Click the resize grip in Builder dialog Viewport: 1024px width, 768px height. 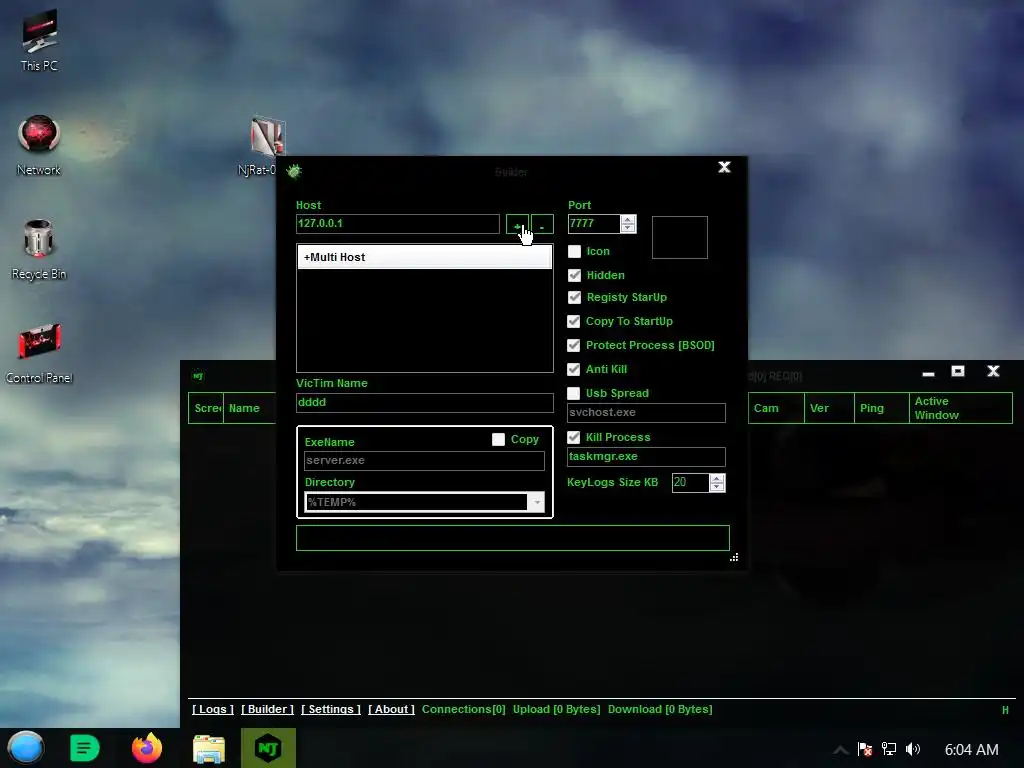click(734, 557)
